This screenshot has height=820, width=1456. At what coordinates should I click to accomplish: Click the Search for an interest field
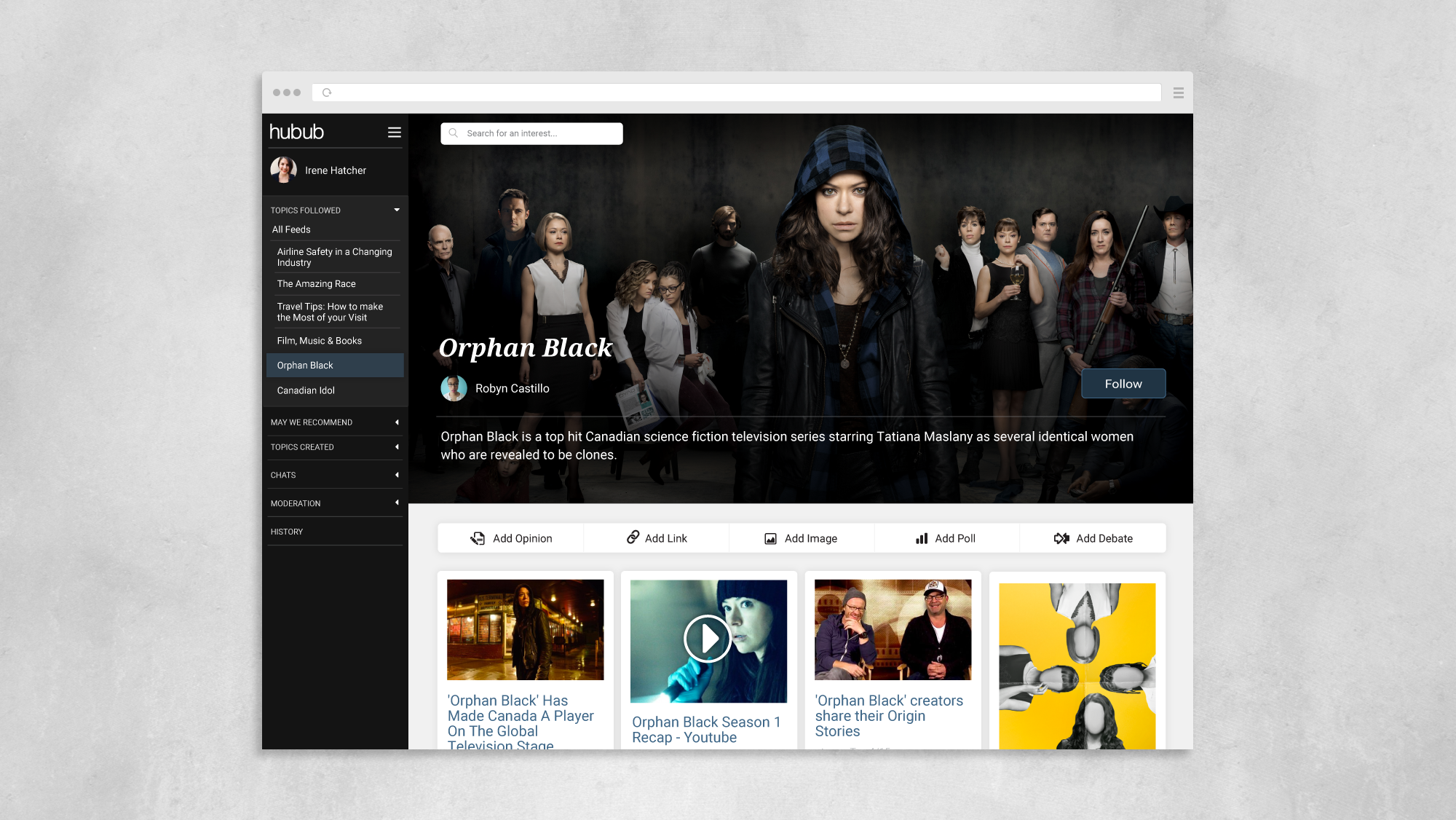pyautogui.click(x=531, y=133)
